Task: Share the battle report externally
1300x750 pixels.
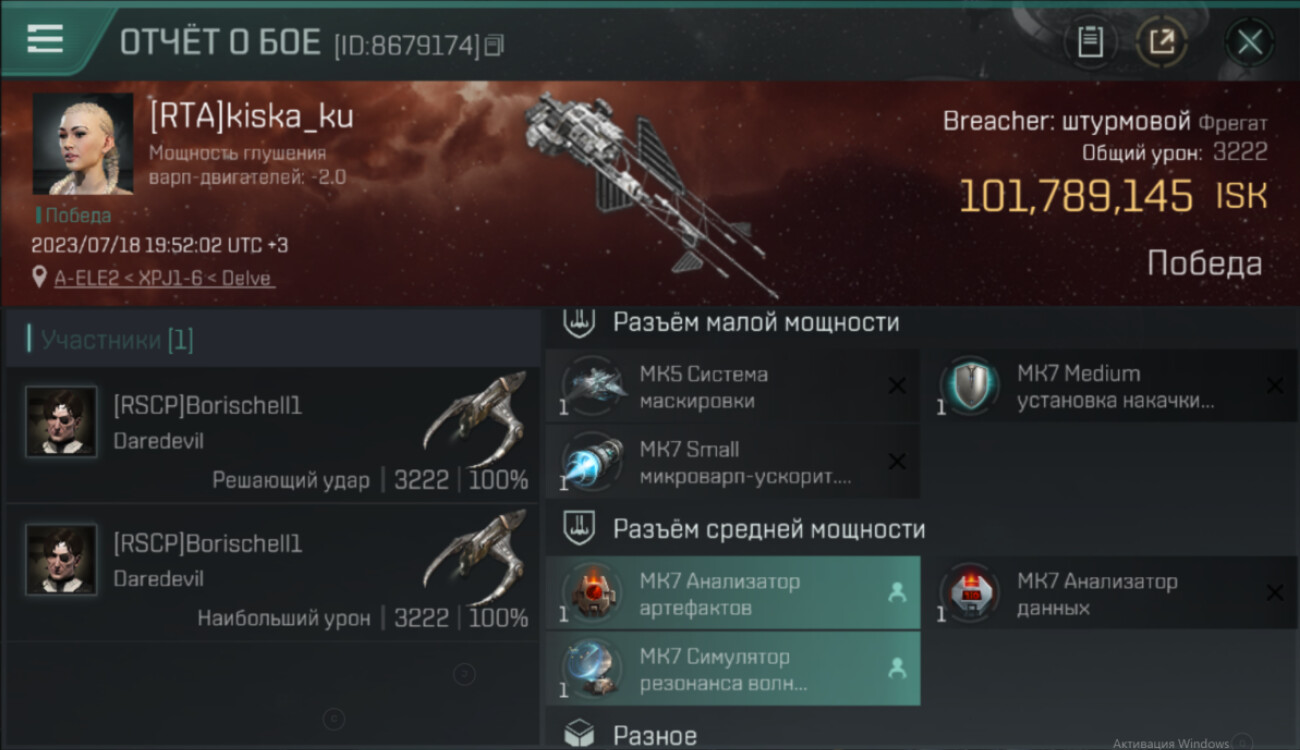Action: pos(1161,42)
